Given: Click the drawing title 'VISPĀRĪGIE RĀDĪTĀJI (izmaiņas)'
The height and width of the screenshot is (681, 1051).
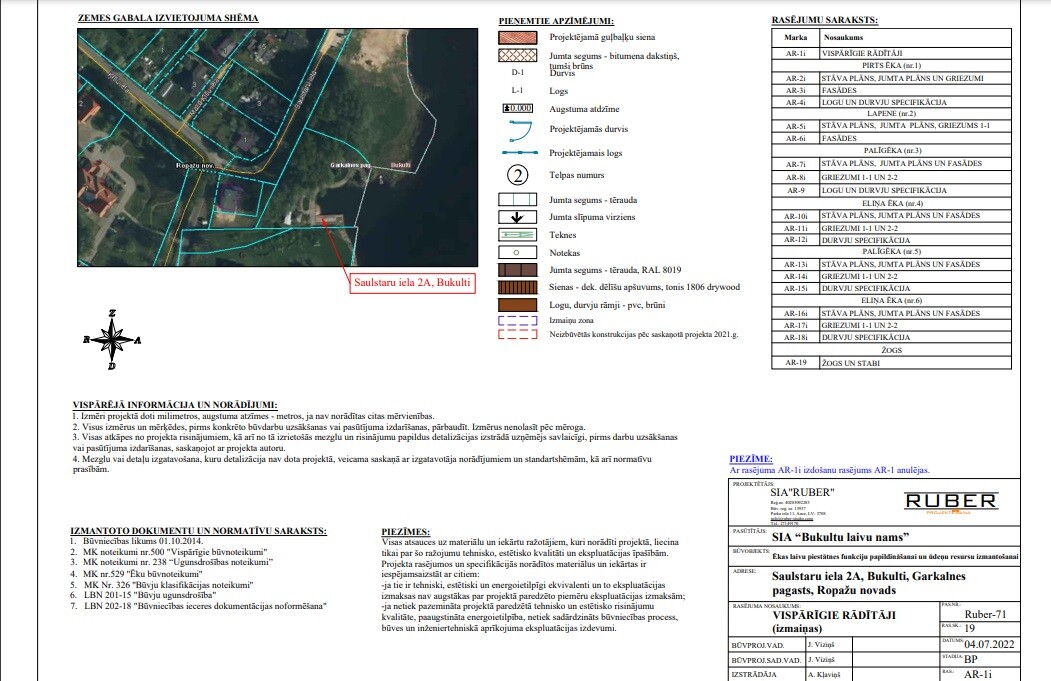Looking at the screenshot, I should [x=834, y=621].
